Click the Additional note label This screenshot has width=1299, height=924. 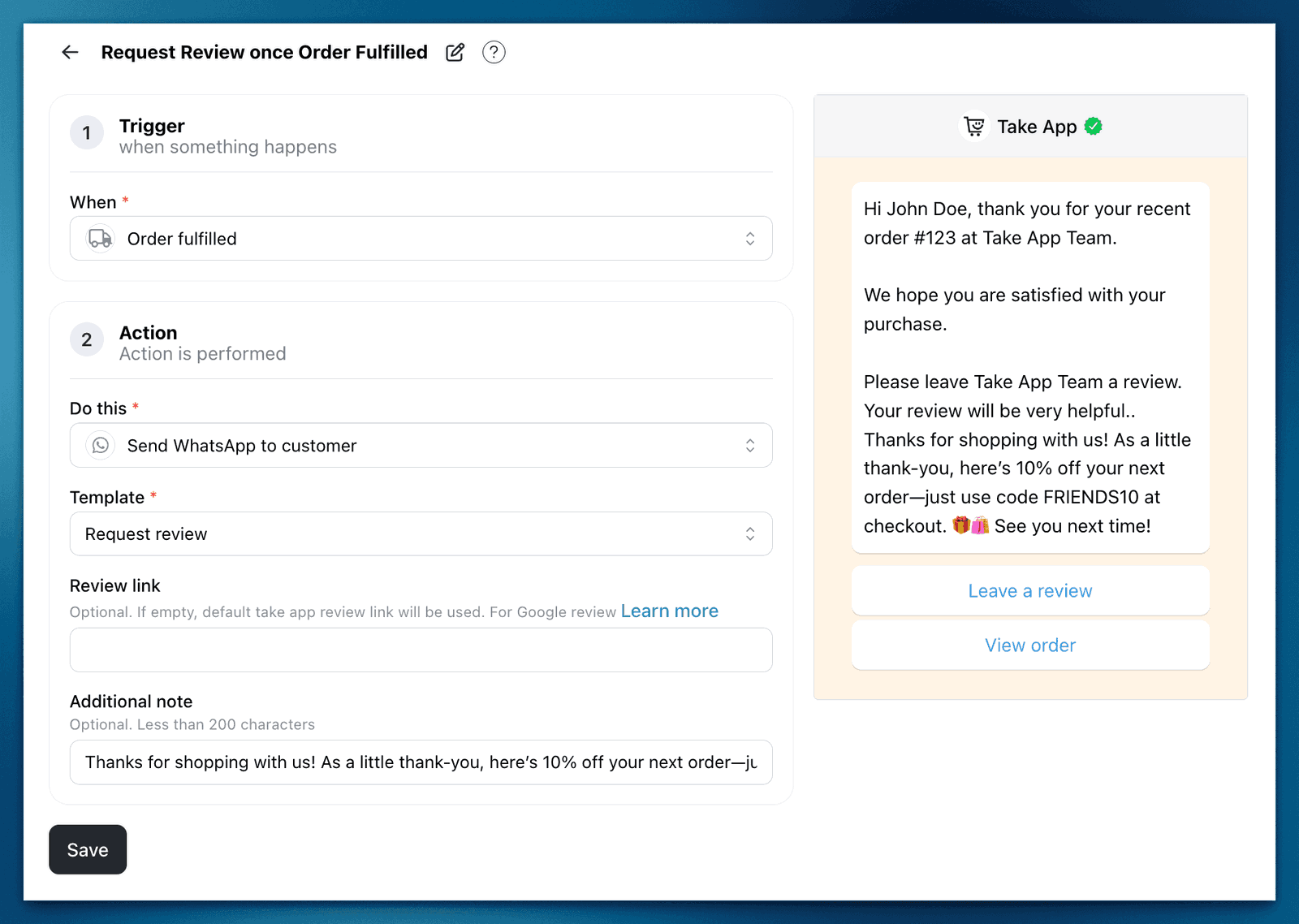click(131, 702)
